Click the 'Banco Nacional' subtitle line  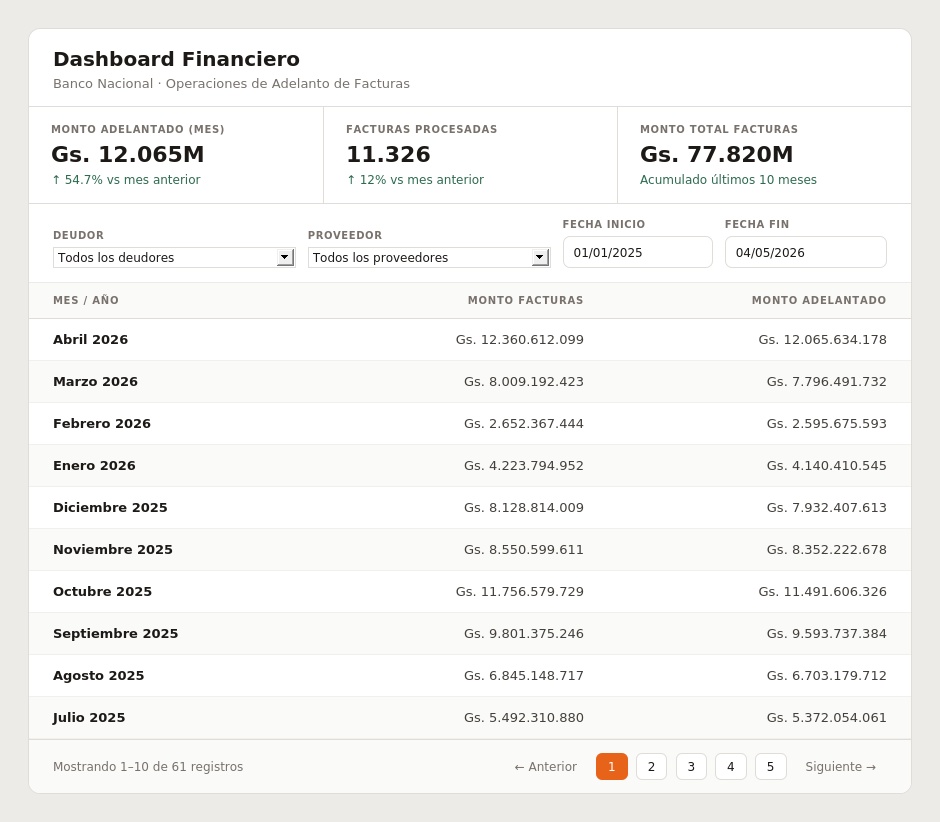[x=231, y=83]
